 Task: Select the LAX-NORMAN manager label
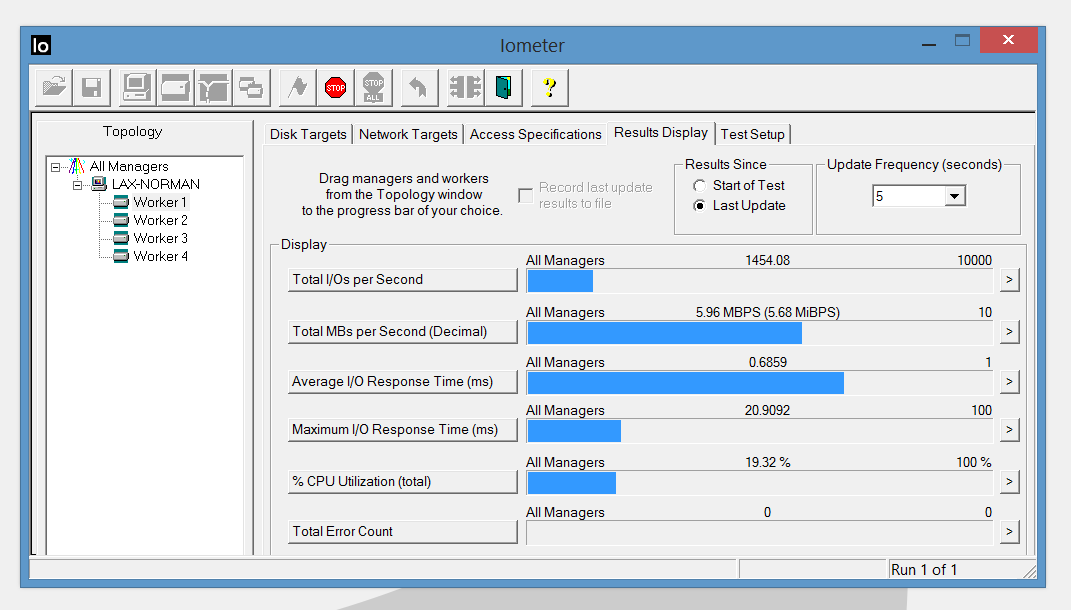point(156,184)
